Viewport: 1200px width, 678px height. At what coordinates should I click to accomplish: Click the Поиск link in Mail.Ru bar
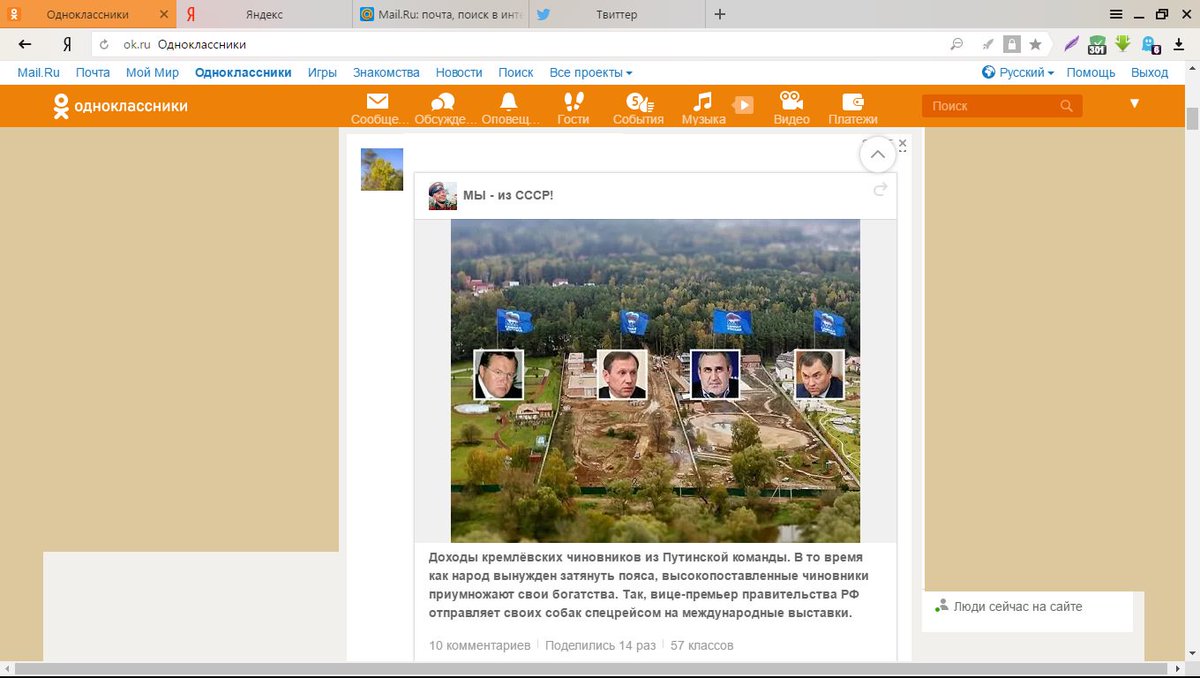pyautogui.click(x=516, y=72)
